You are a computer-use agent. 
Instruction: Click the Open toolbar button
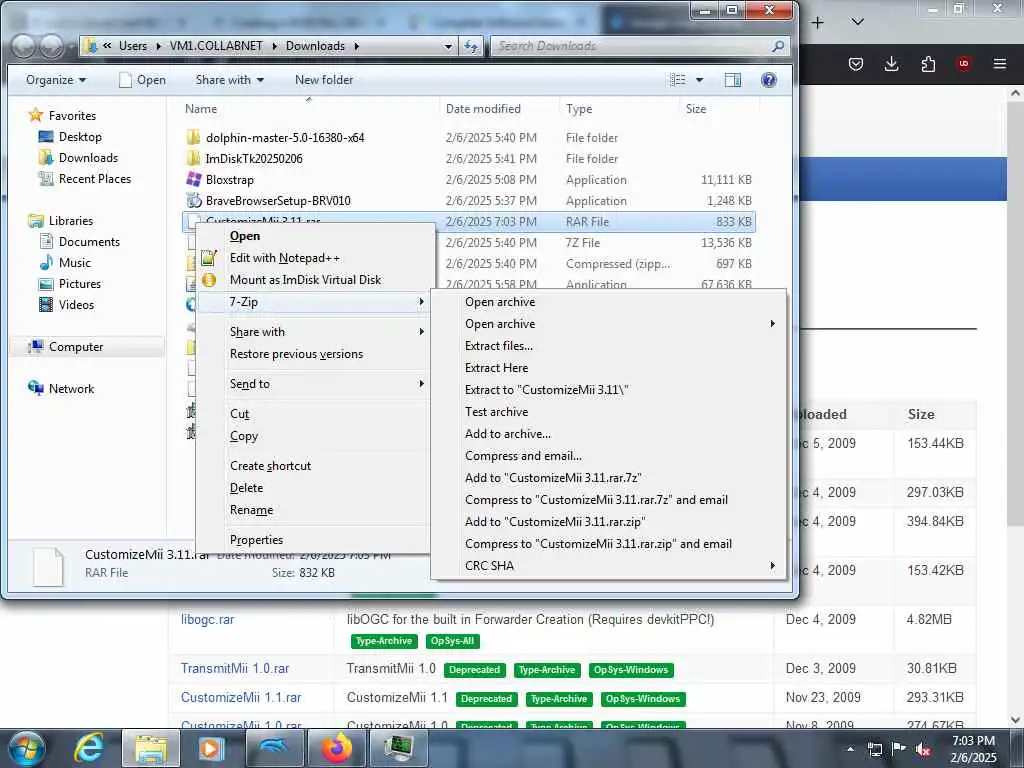pos(142,80)
